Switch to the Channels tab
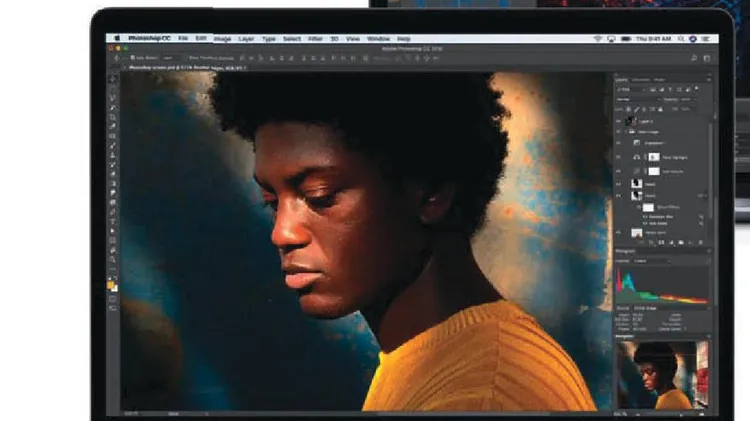The width and height of the screenshot is (750, 421). pos(640,80)
